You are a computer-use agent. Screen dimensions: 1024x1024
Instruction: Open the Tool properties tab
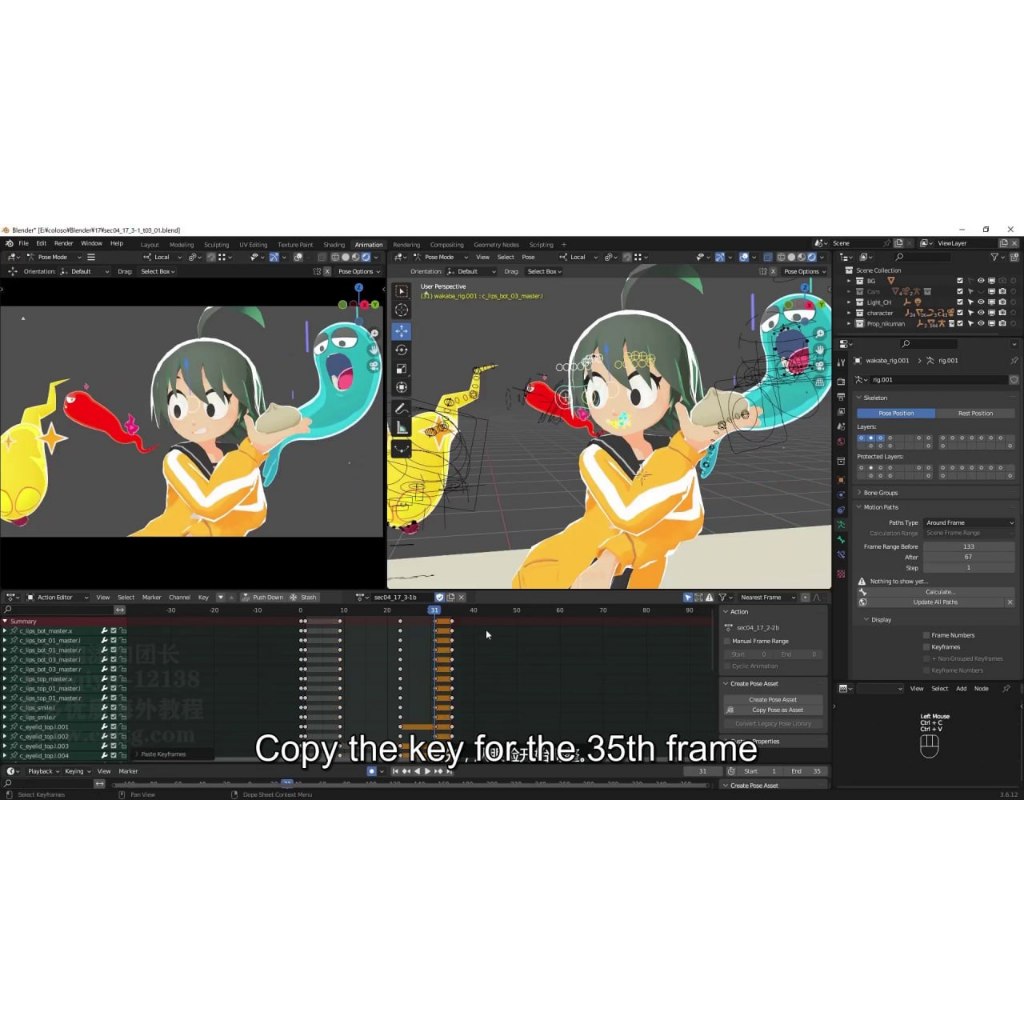coord(841,362)
